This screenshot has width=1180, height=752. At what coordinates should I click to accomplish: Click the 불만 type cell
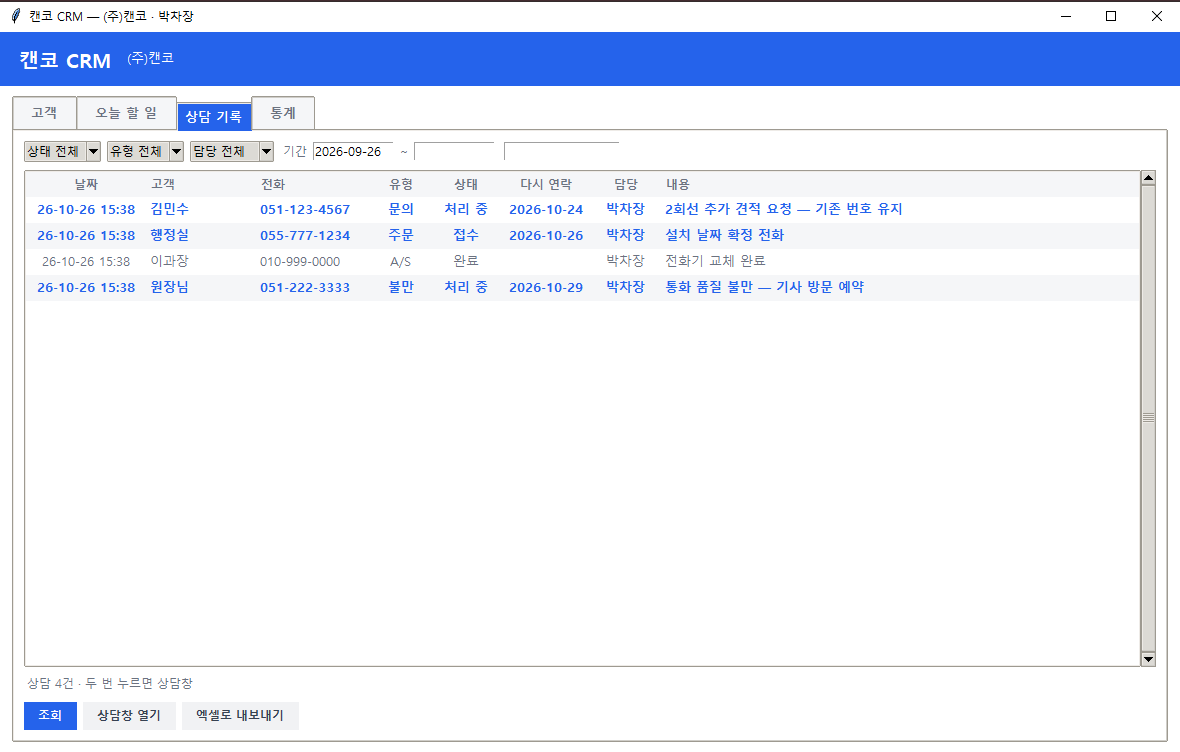pyautogui.click(x=400, y=288)
